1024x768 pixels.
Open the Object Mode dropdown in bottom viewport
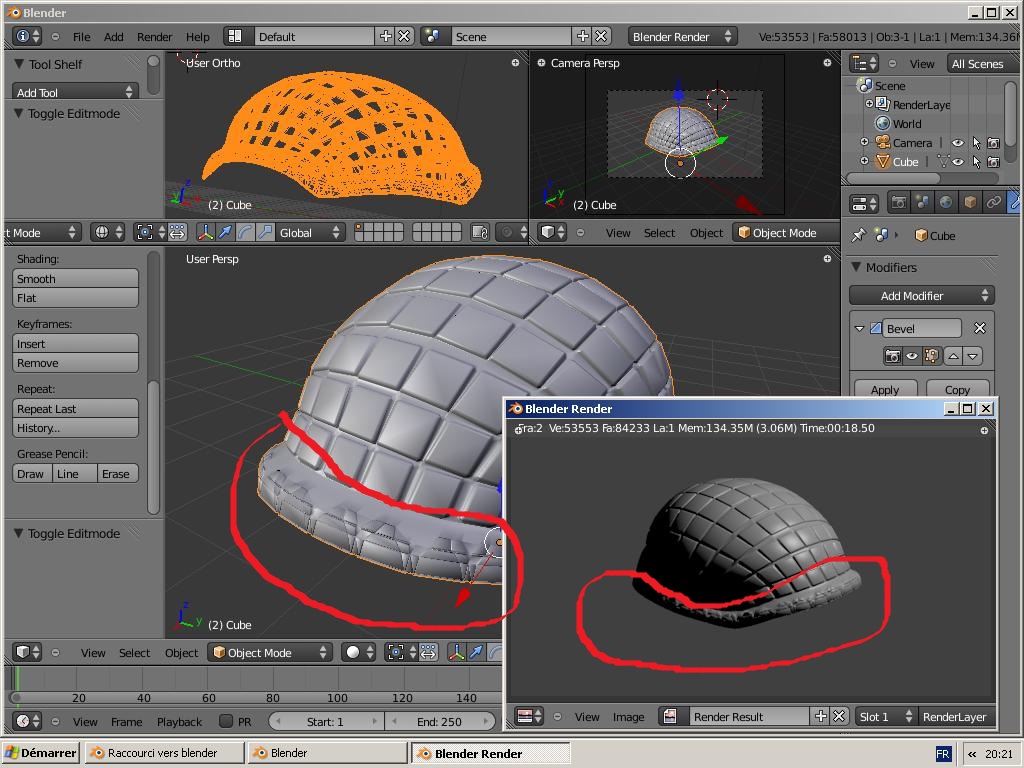[x=270, y=652]
